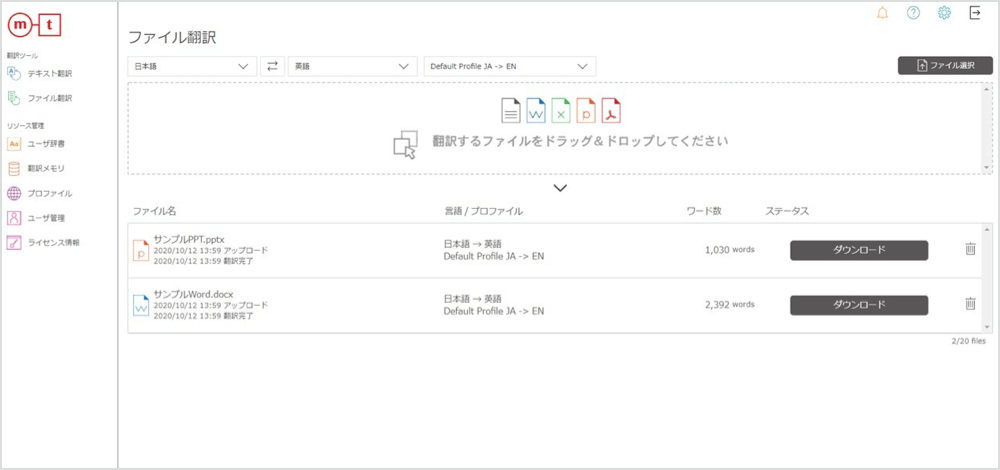
Task: Go to テキスト翻訳 in sidebar
Action: click(48, 73)
